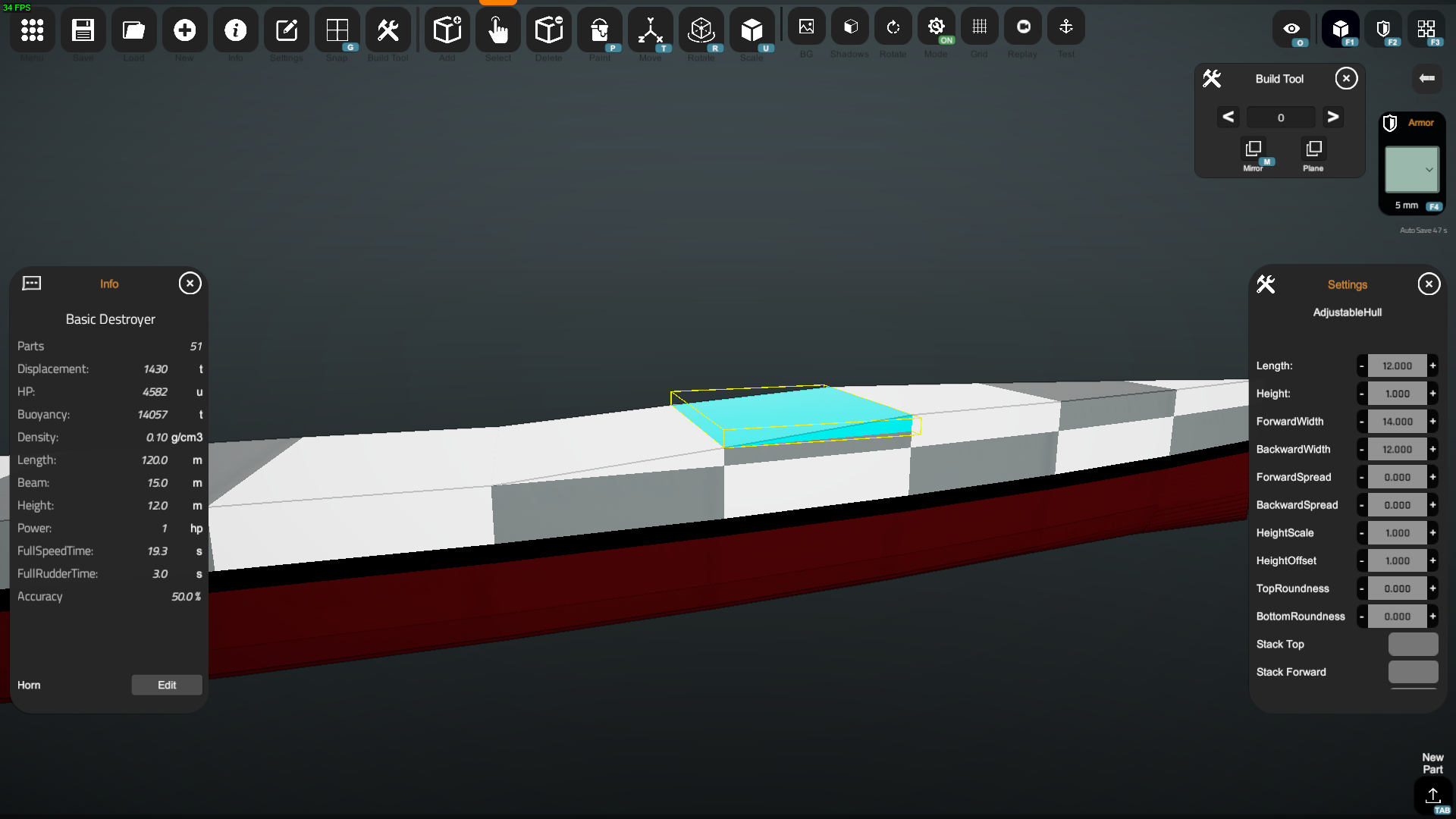Open the main Menu grid
Image resolution: width=1456 pixels, height=819 pixels.
(x=32, y=30)
